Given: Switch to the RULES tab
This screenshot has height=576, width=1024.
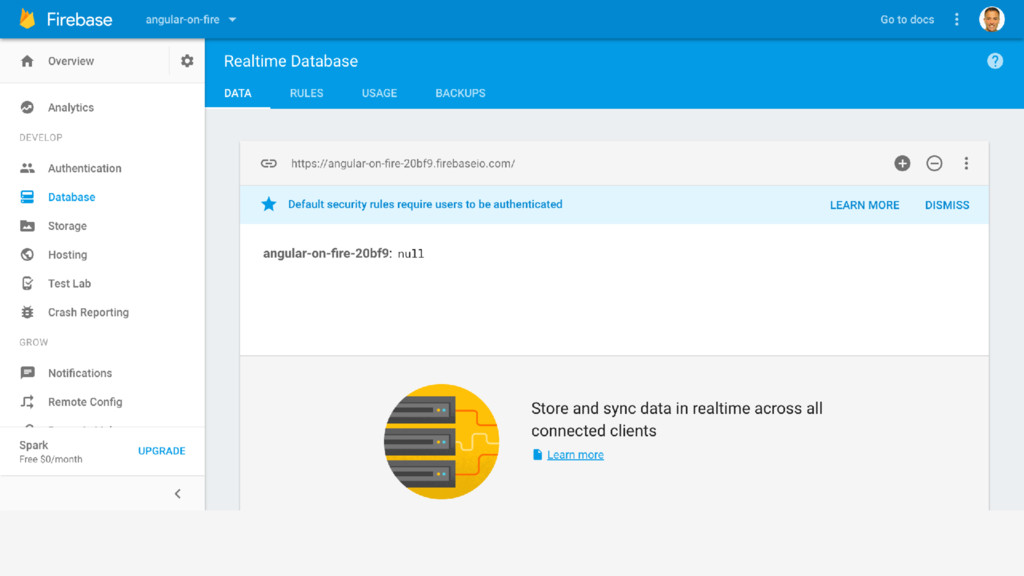Looking at the screenshot, I should 306,93.
